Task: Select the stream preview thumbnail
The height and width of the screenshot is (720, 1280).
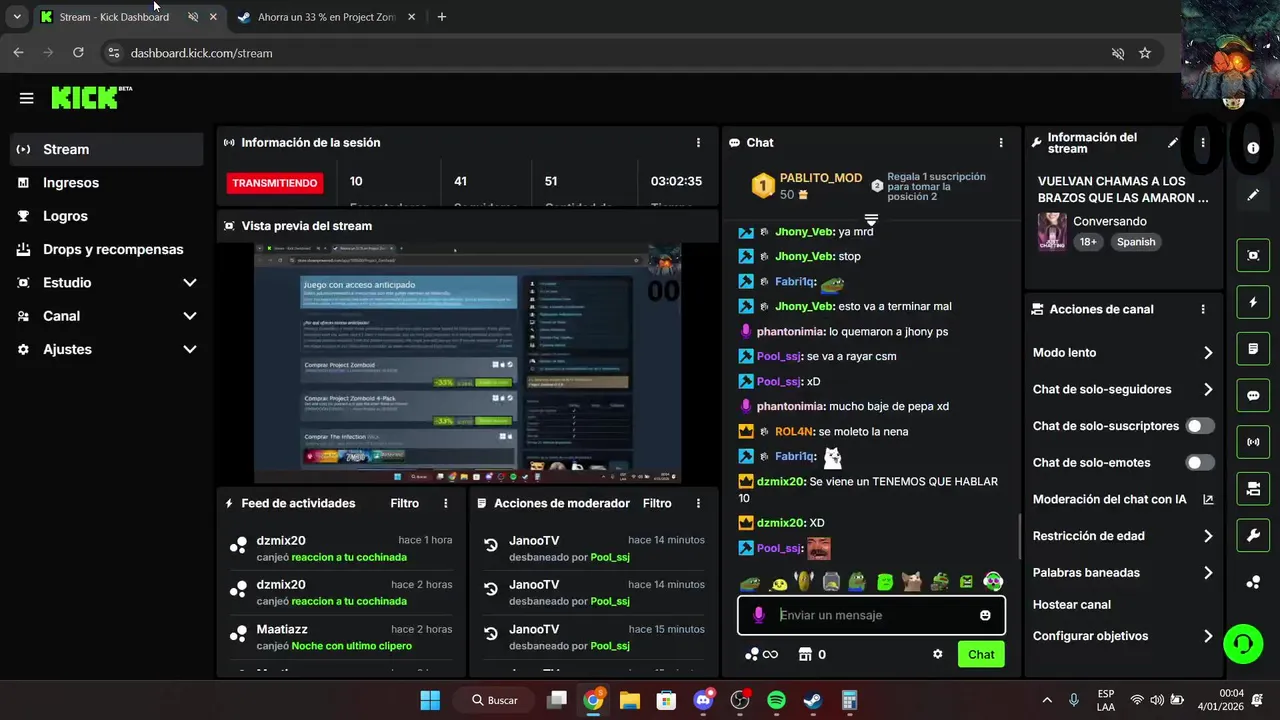Action: (x=467, y=364)
